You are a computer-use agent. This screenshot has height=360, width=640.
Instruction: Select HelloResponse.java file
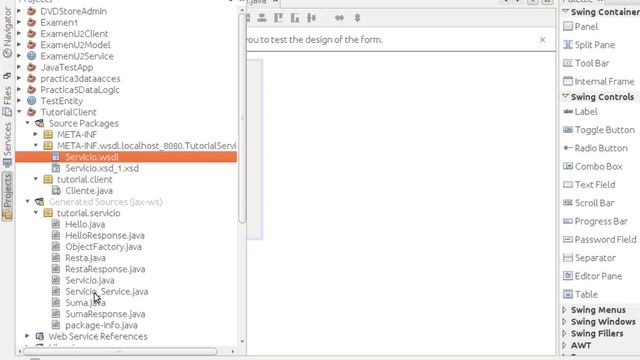pyautogui.click(x=105, y=236)
